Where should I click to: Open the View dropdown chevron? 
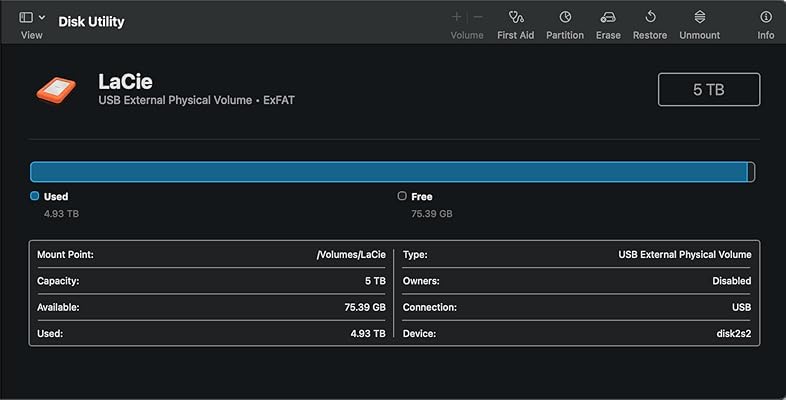point(42,18)
